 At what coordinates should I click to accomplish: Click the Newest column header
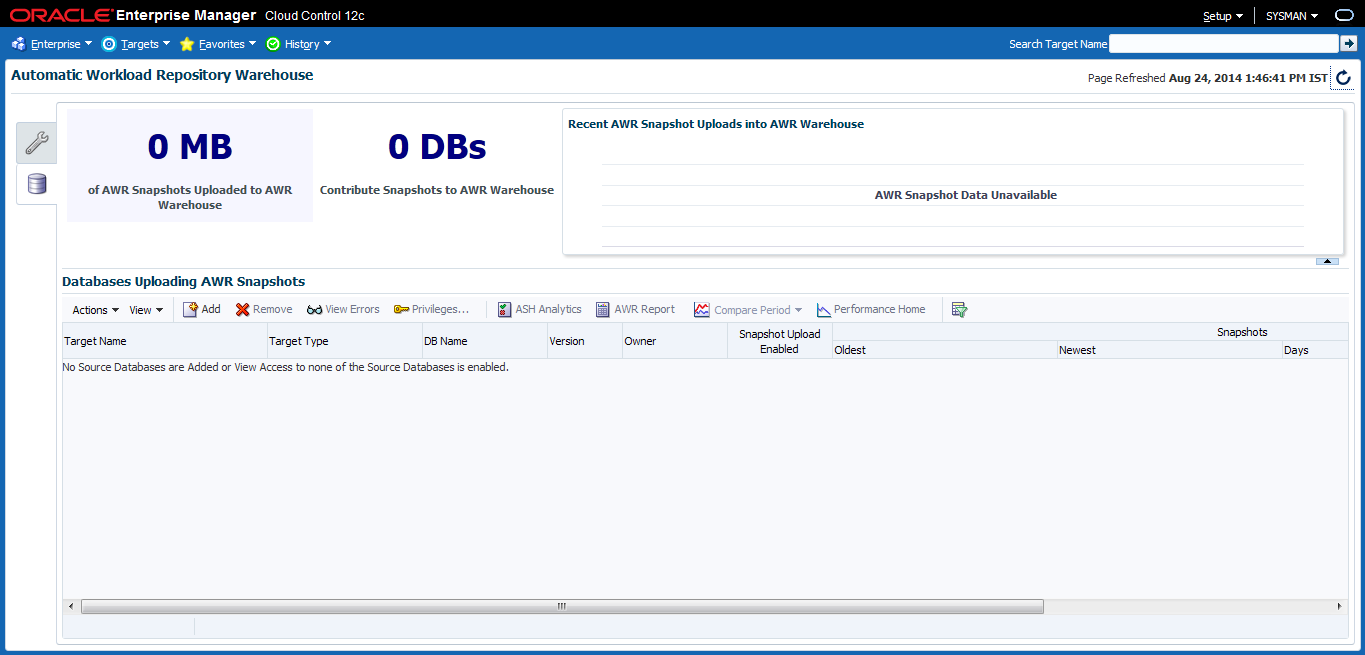[x=1170, y=350]
